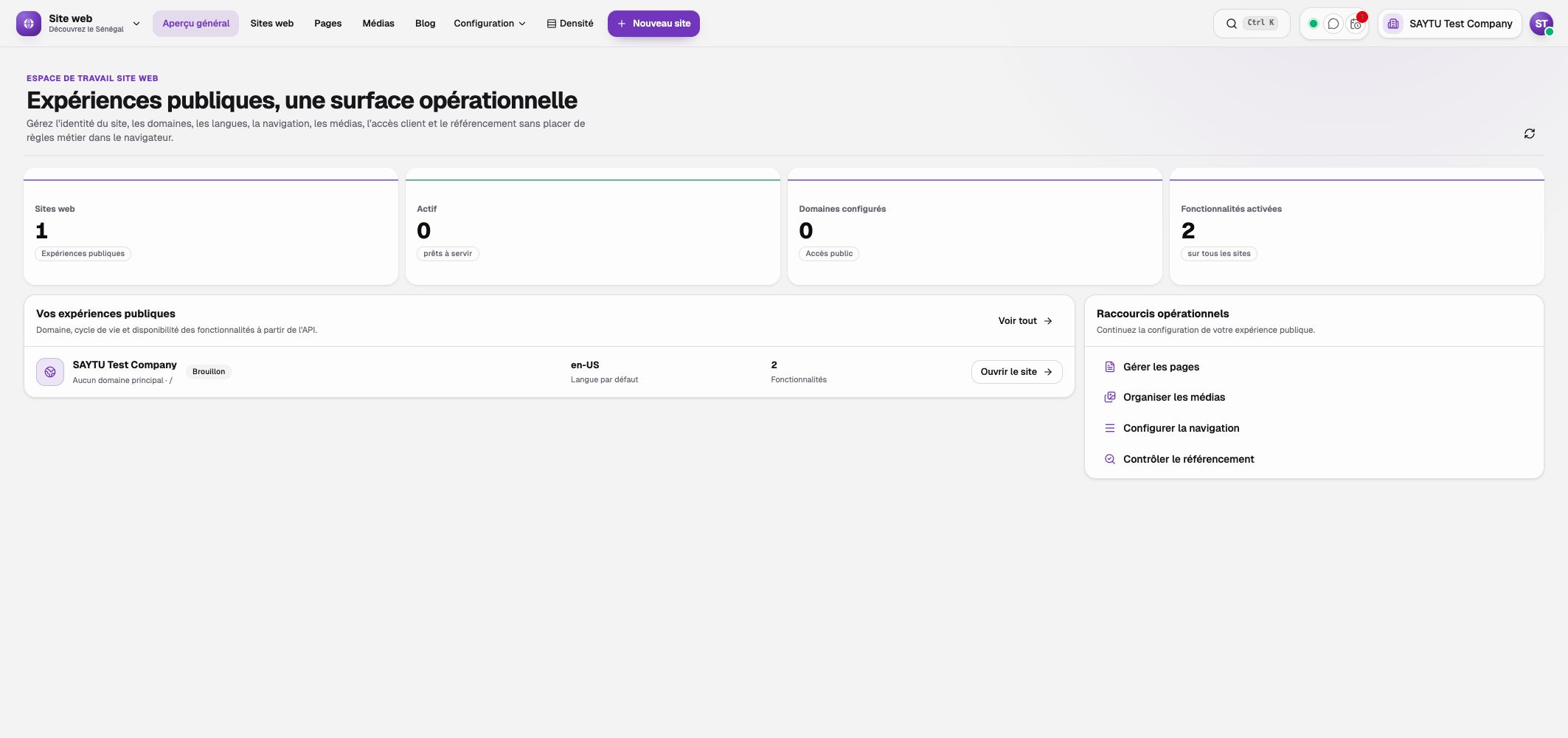Screen dimensions: 1568x738
Task: Click the prêts à servir badge
Action: click(448, 254)
